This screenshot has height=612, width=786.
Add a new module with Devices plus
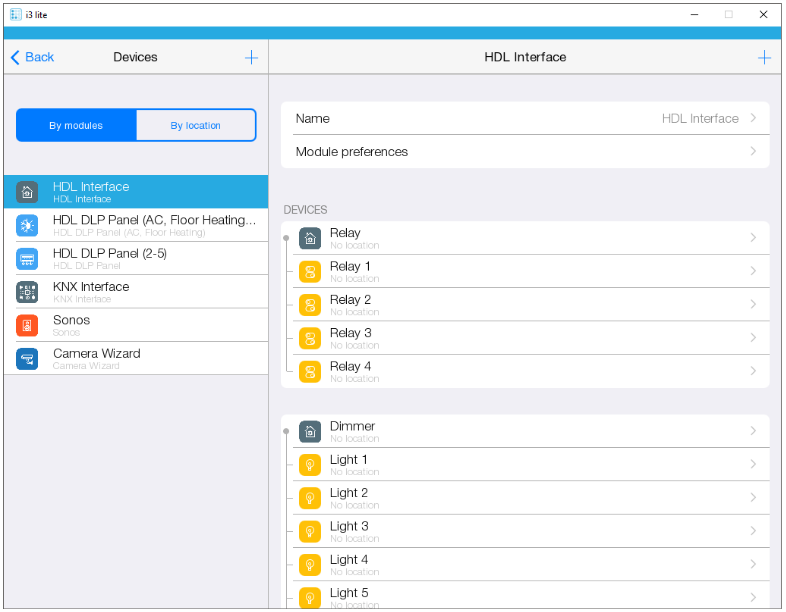[251, 58]
